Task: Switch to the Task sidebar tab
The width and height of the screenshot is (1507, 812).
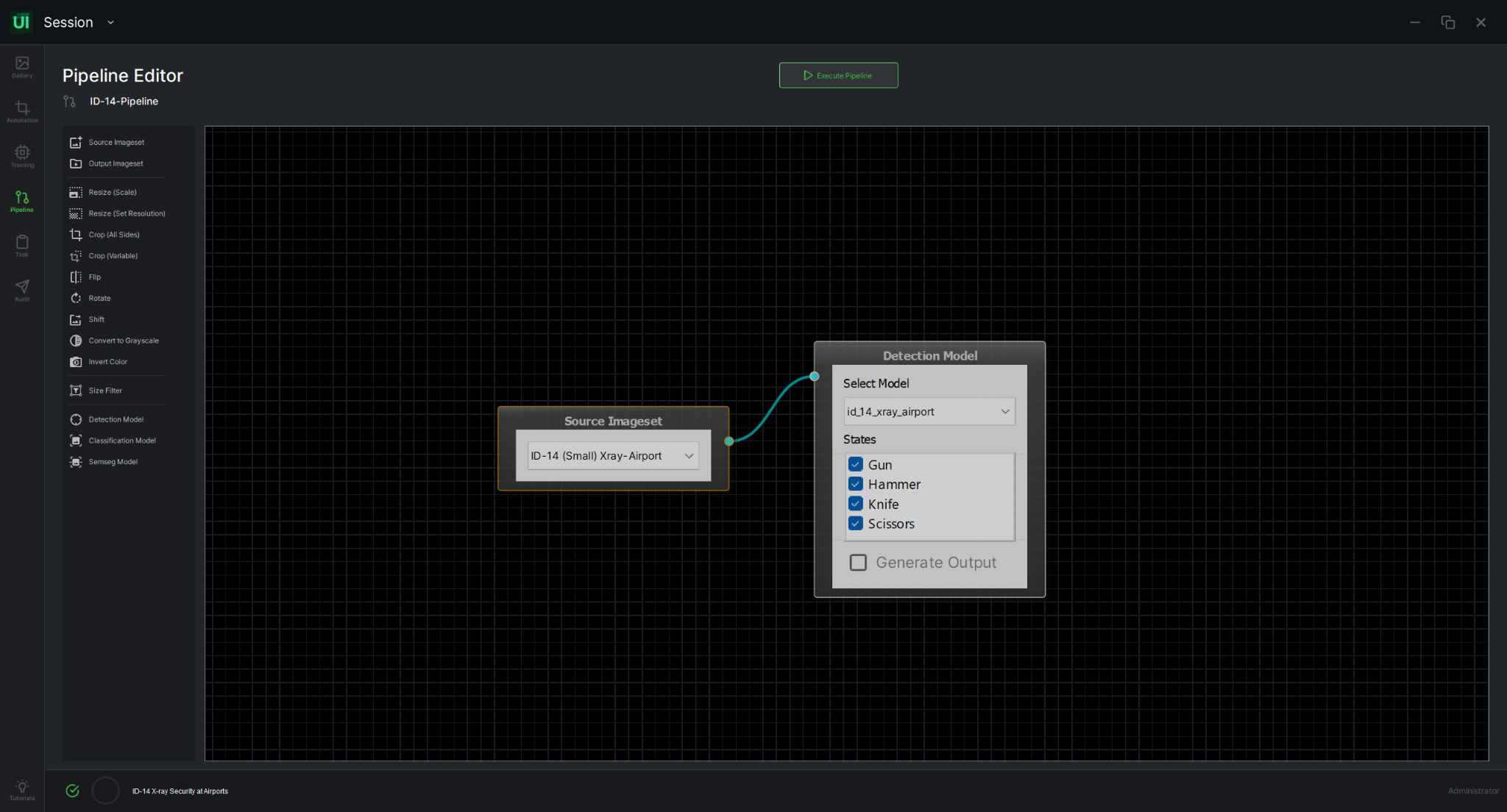Action: (22, 246)
